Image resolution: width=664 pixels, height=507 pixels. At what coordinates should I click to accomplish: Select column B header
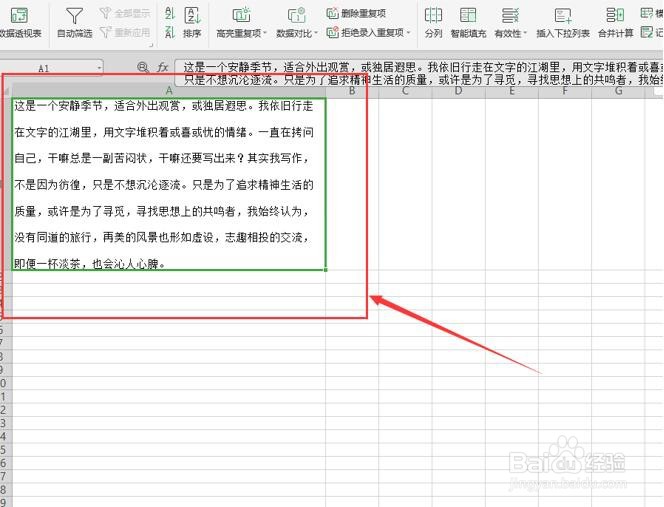[352, 91]
